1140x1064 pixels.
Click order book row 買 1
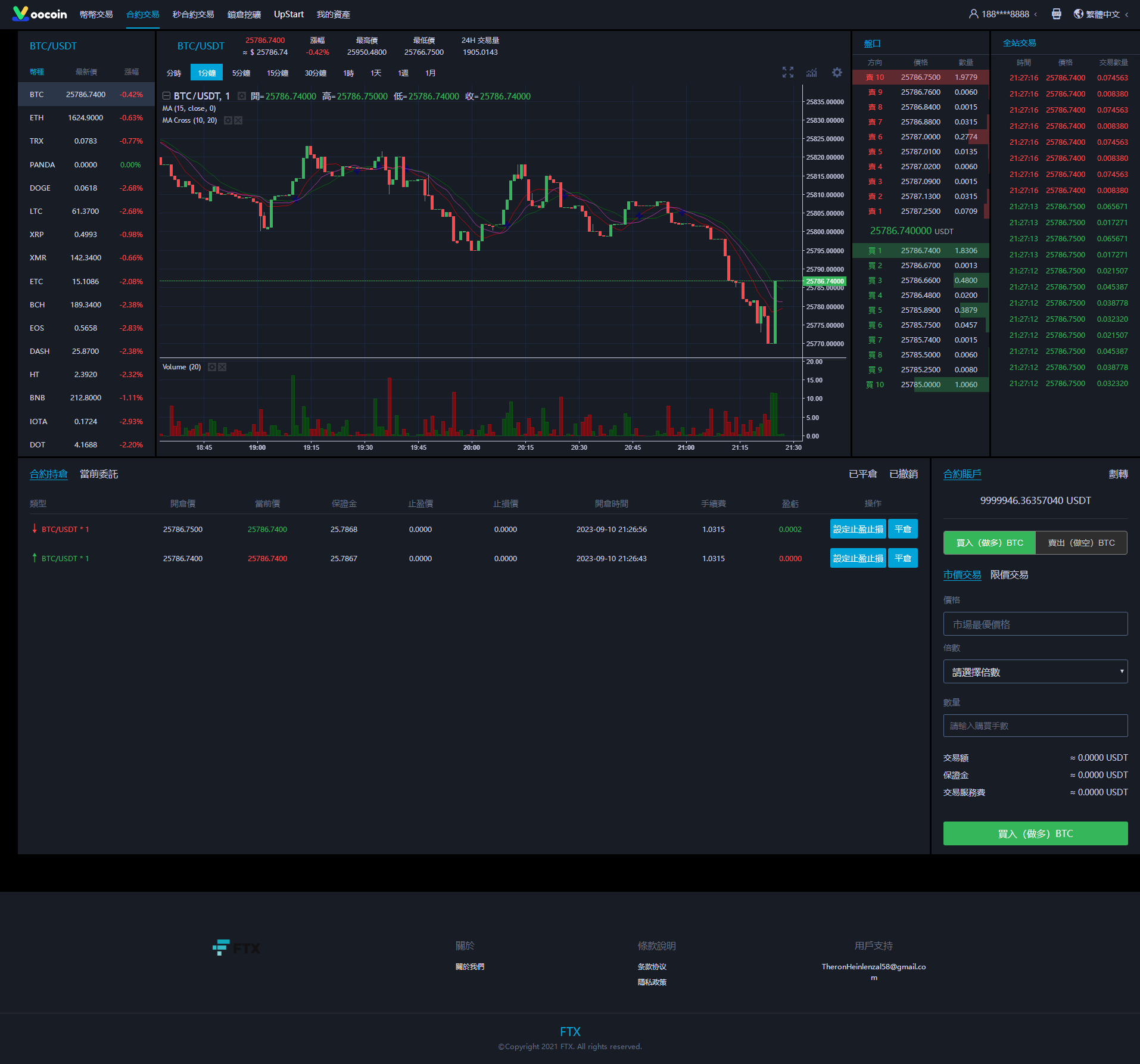[921, 251]
